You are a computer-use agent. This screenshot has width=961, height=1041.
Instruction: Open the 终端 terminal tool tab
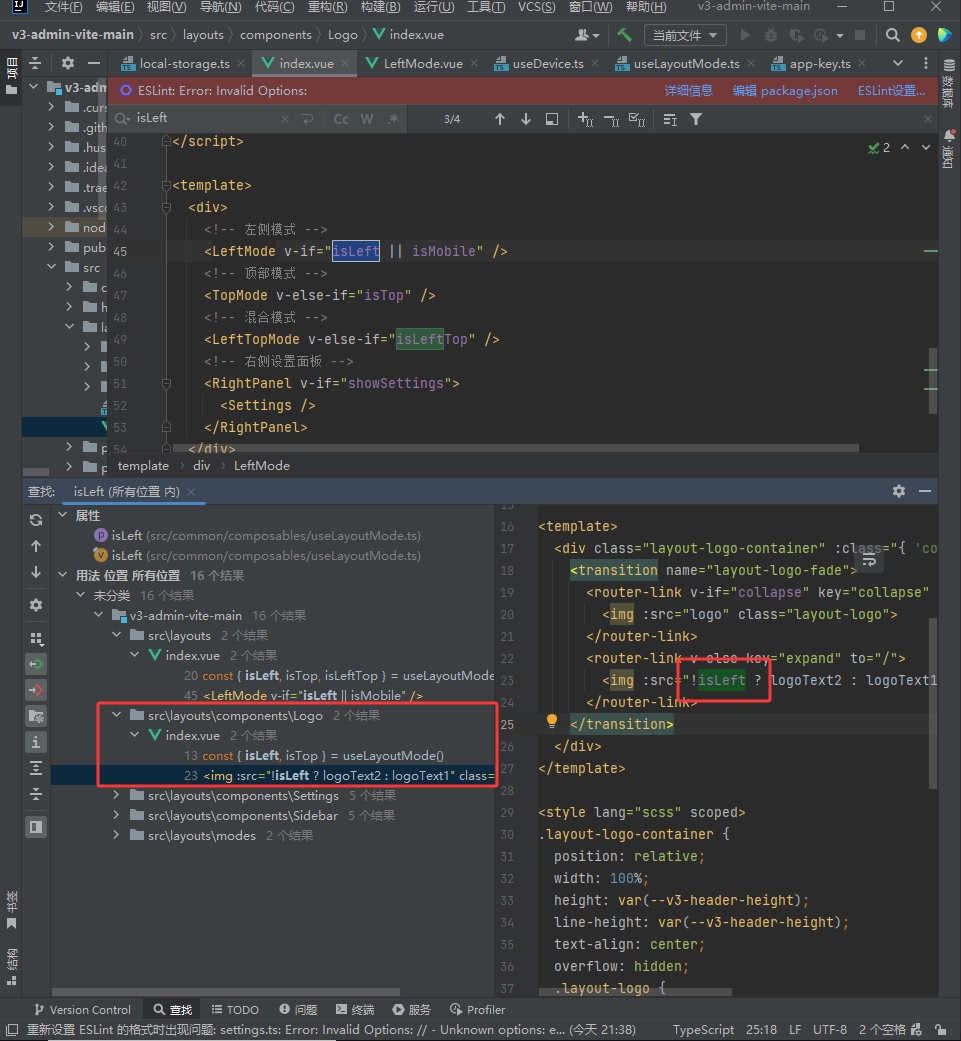tap(355, 1009)
